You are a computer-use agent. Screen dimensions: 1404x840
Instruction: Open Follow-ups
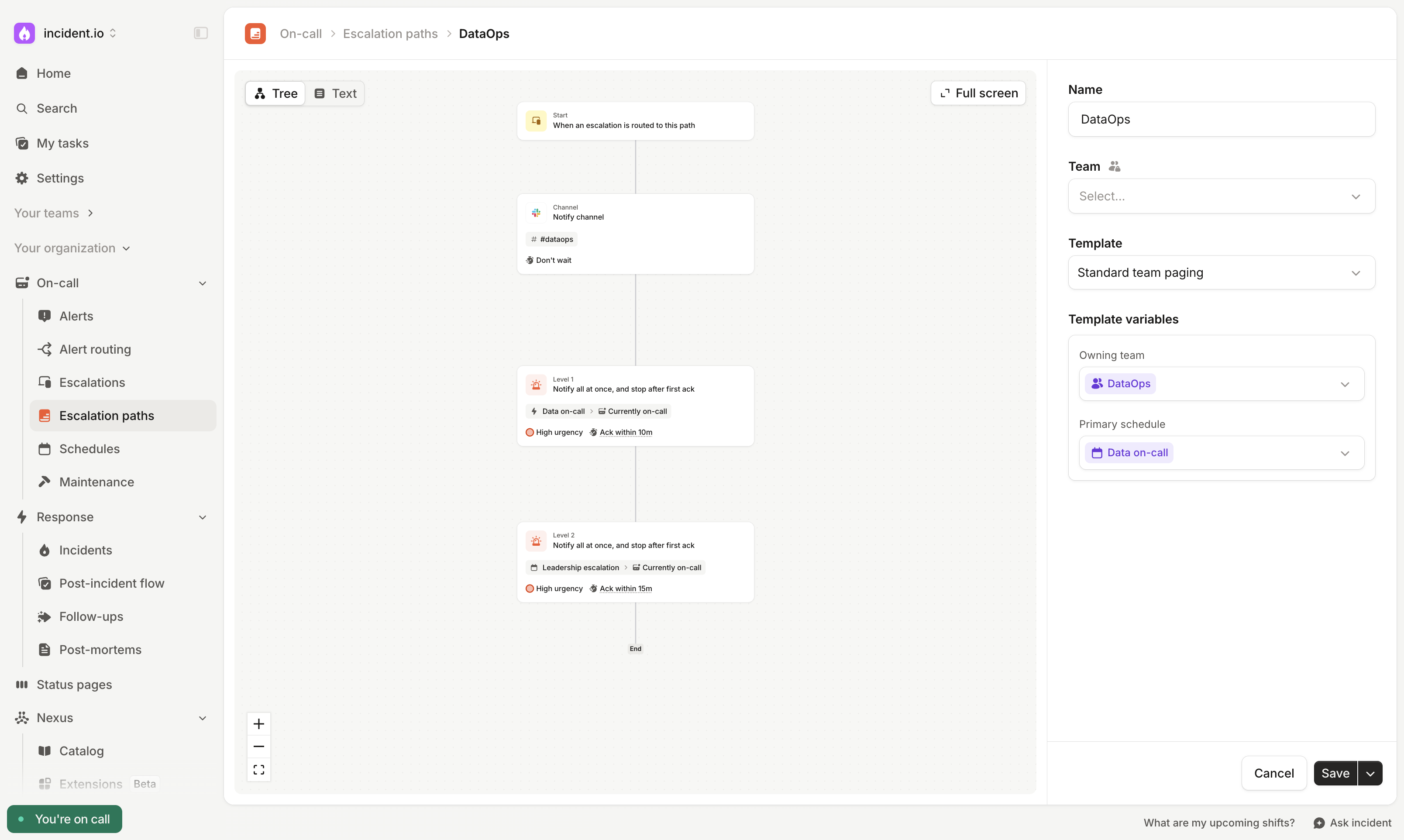click(x=91, y=616)
